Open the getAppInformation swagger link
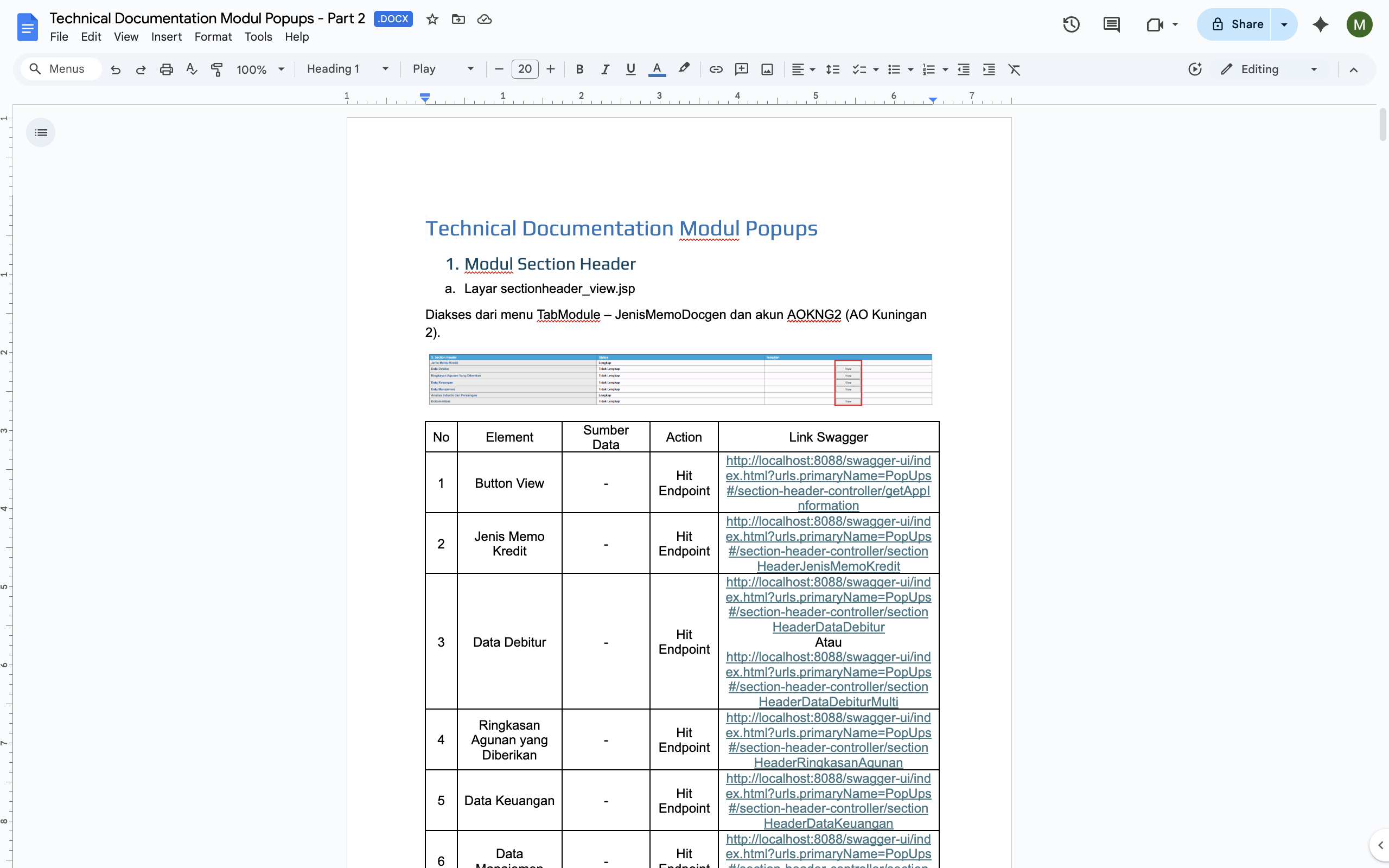This screenshot has width=1389, height=868. [827, 483]
